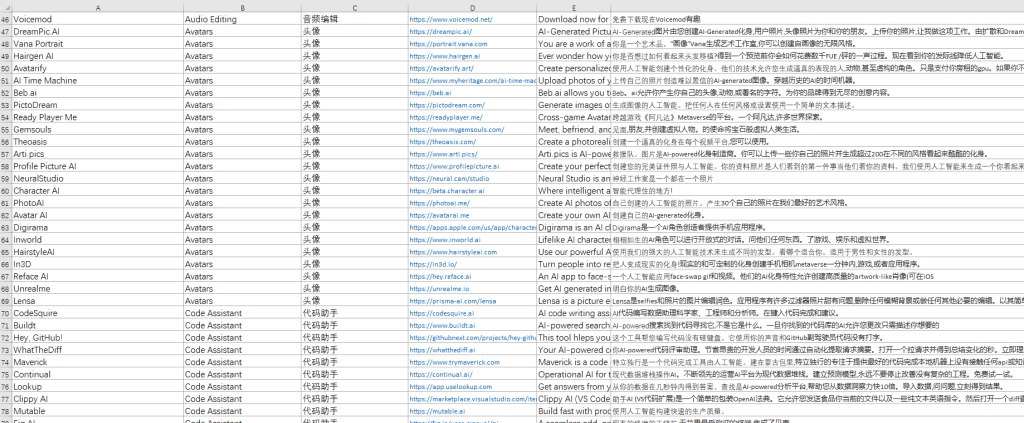Open the www.inworld.ai link
Screen dimensions: 1024x423
tap(447, 240)
